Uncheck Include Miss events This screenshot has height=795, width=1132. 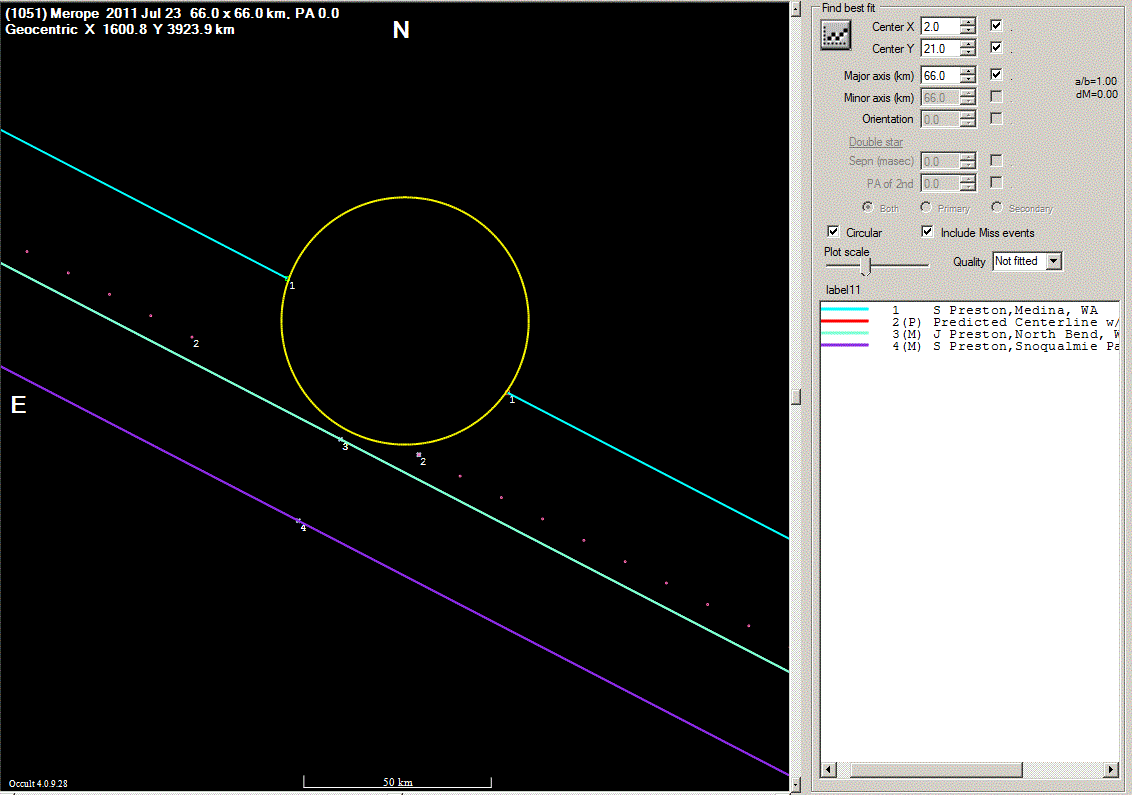click(x=927, y=232)
